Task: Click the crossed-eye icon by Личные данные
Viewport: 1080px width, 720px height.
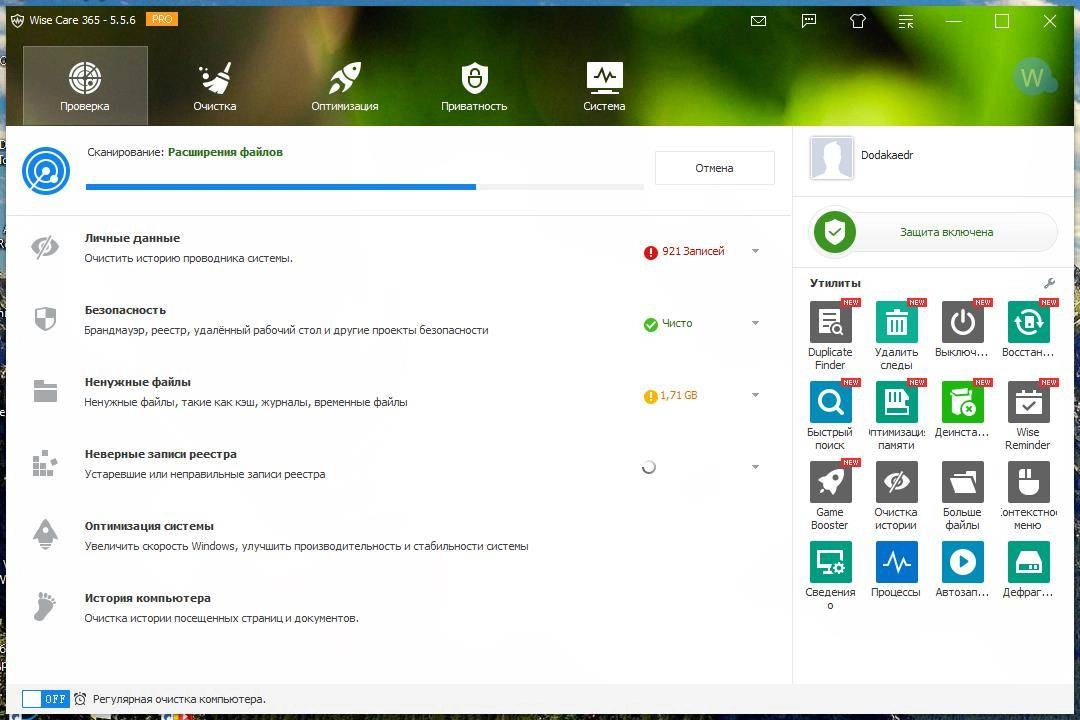Action: [x=45, y=247]
